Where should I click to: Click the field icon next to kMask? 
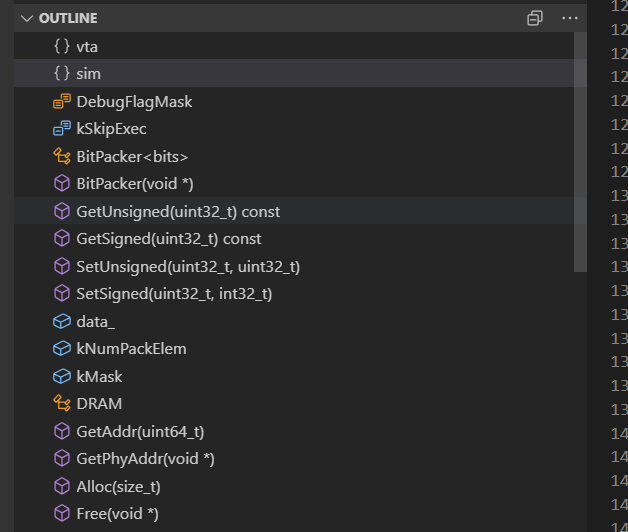pos(62,376)
